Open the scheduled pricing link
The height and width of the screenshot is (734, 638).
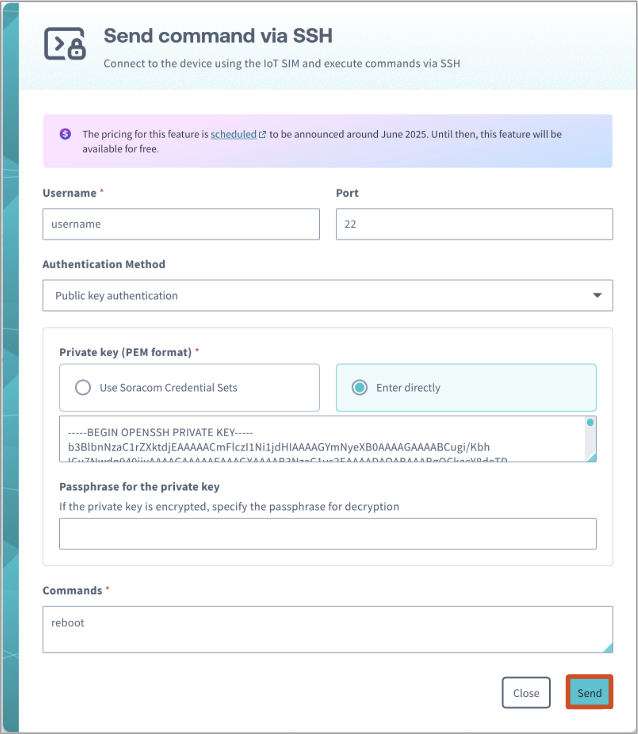click(x=233, y=134)
